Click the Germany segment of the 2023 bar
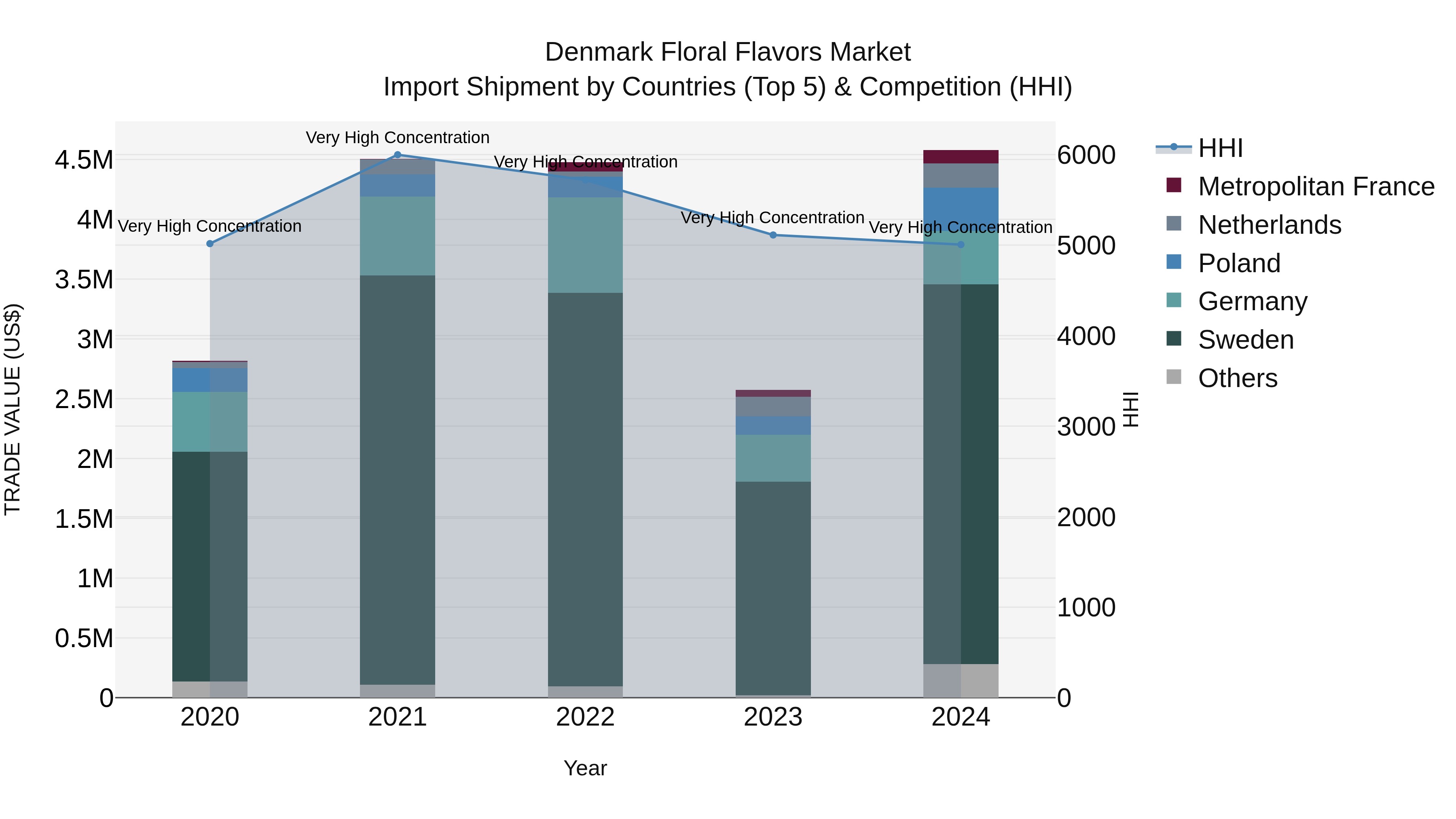 (x=773, y=458)
